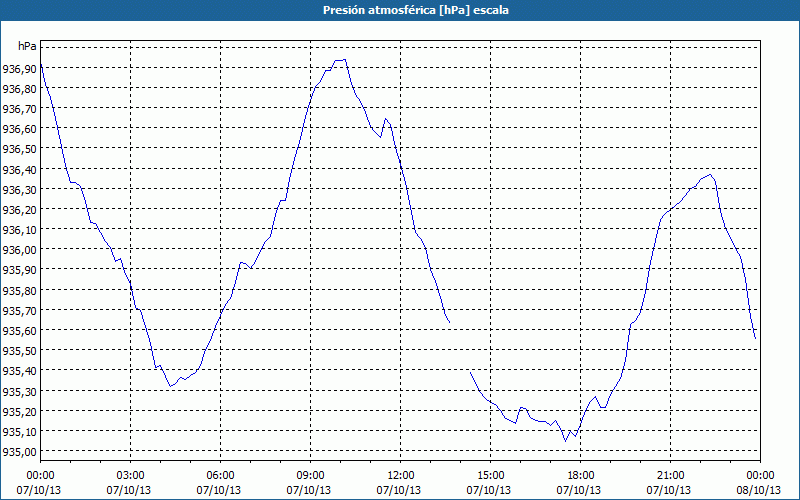The height and width of the screenshot is (500, 800).
Task: Click the '935,20' y-axis value
Action: click(19, 411)
